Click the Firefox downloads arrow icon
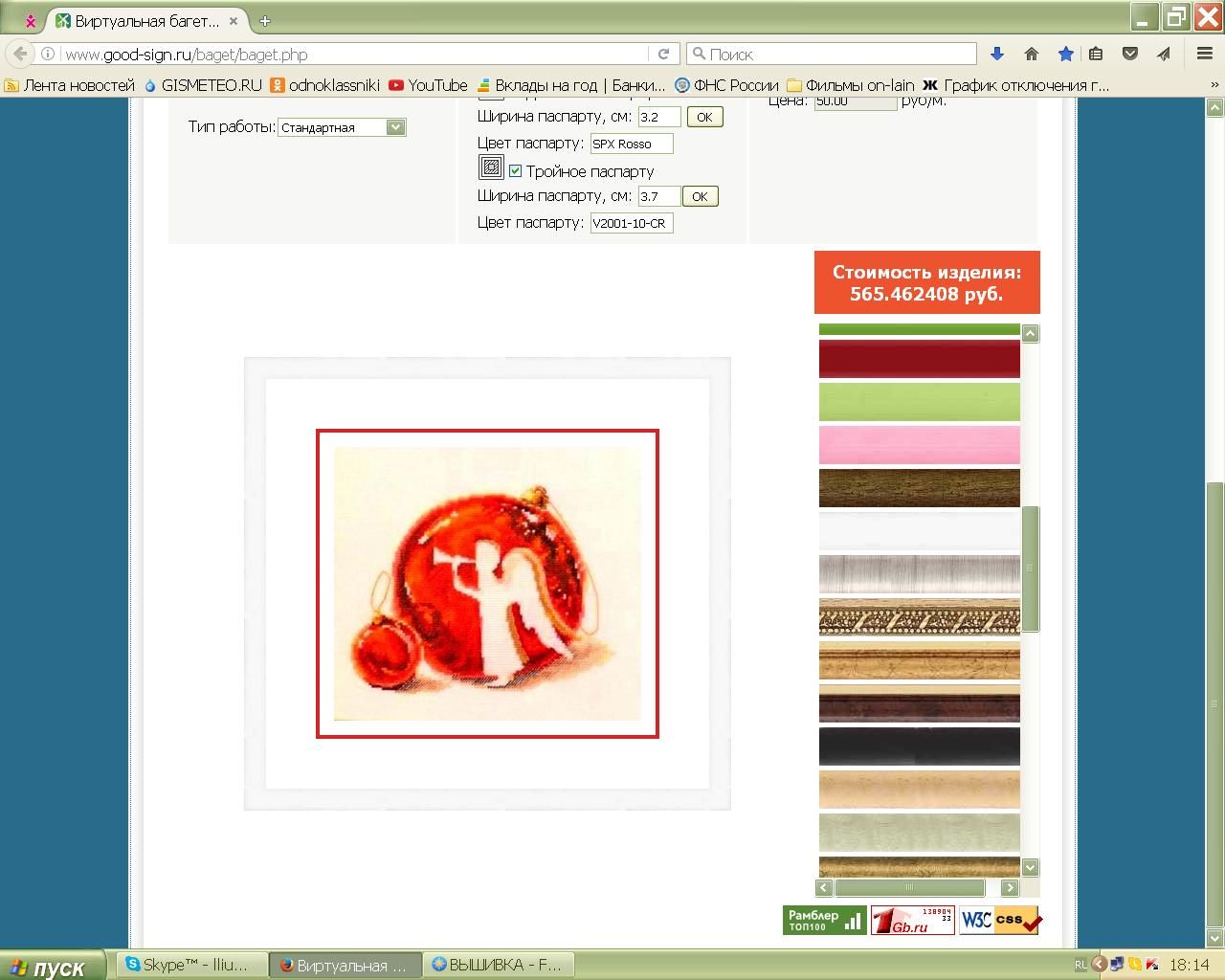This screenshot has width=1225, height=980. pyautogui.click(x=996, y=55)
